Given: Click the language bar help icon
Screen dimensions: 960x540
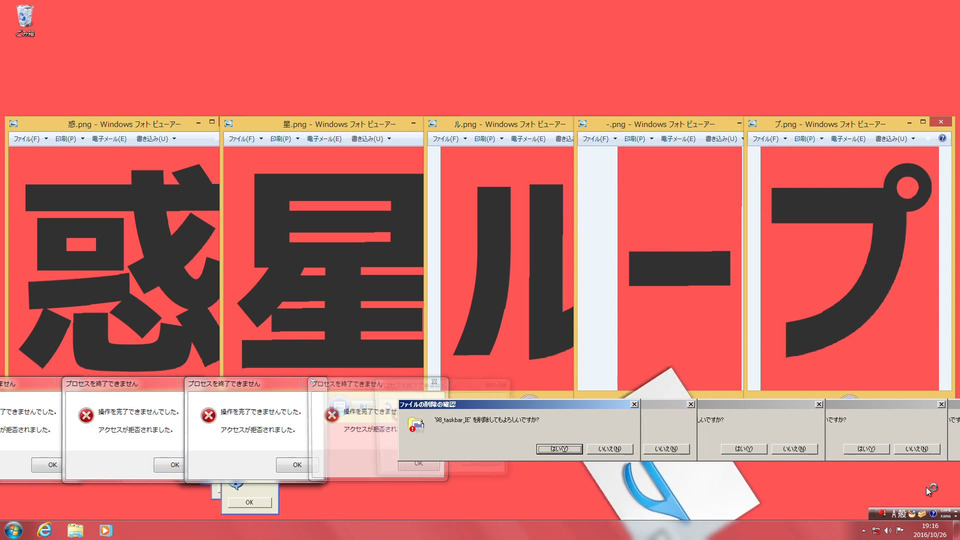Looking at the screenshot, I should click(x=933, y=513).
